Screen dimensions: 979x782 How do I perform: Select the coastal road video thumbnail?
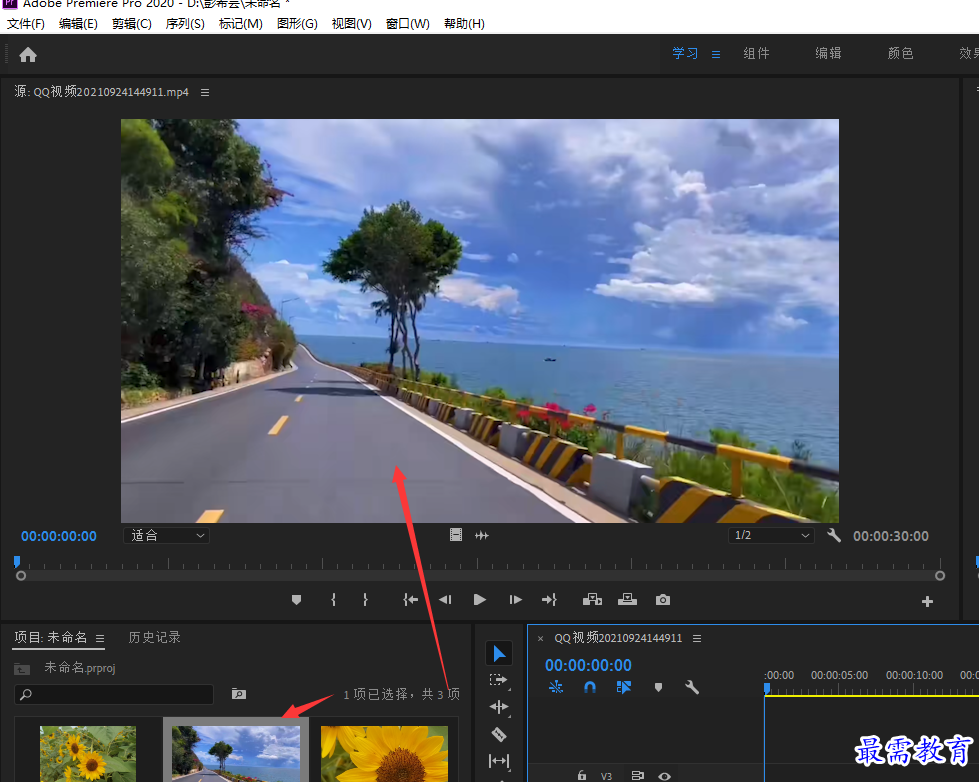pyautogui.click(x=236, y=753)
